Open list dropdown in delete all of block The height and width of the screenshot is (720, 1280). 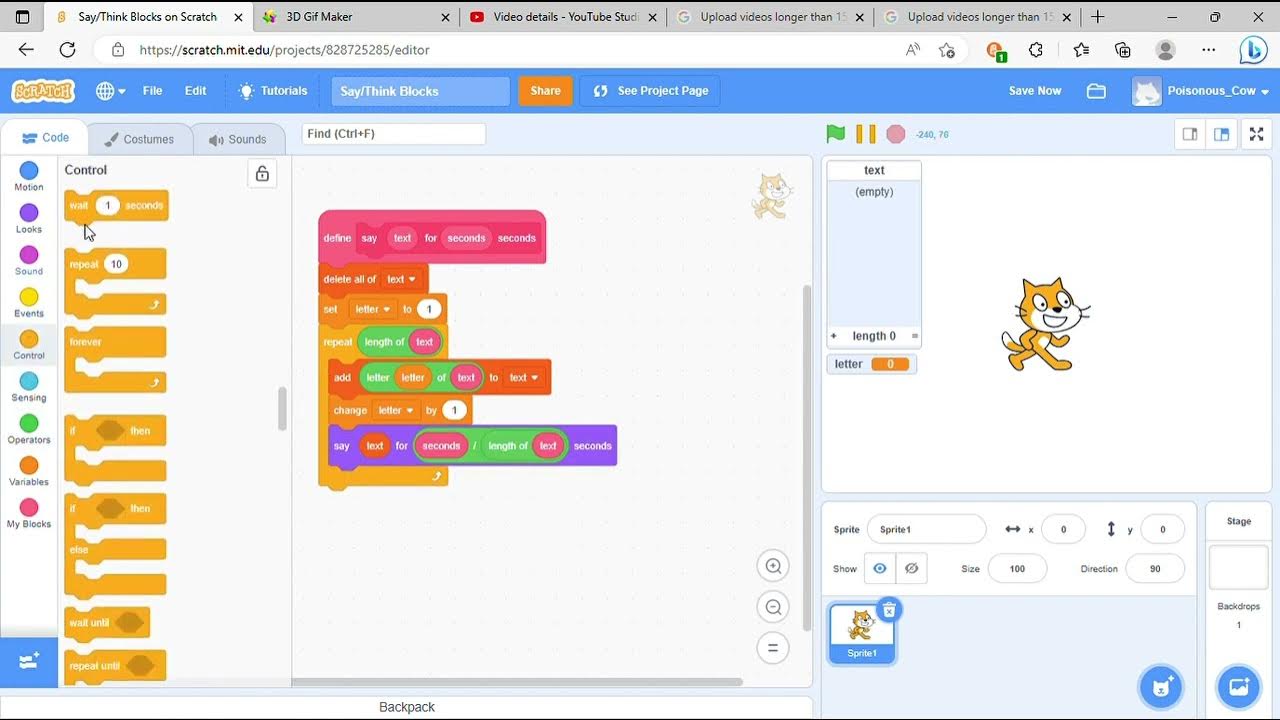click(x=402, y=279)
